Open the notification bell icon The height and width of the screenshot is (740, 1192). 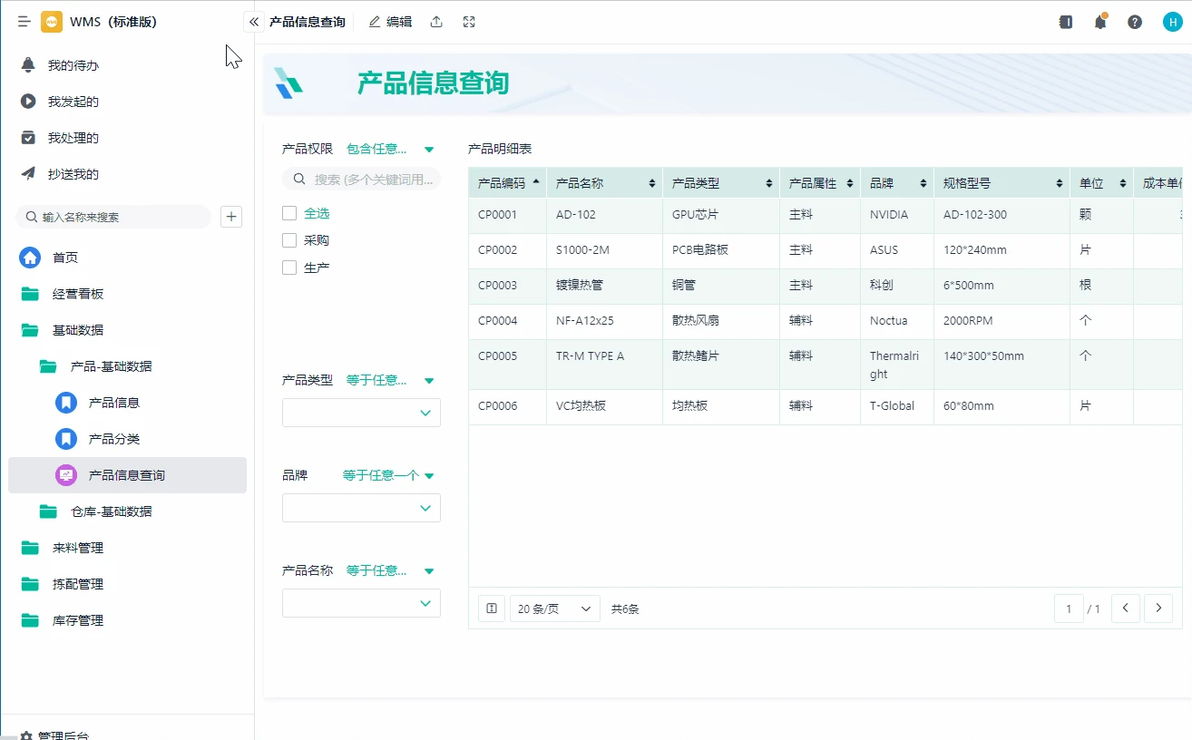point(1100,22)
